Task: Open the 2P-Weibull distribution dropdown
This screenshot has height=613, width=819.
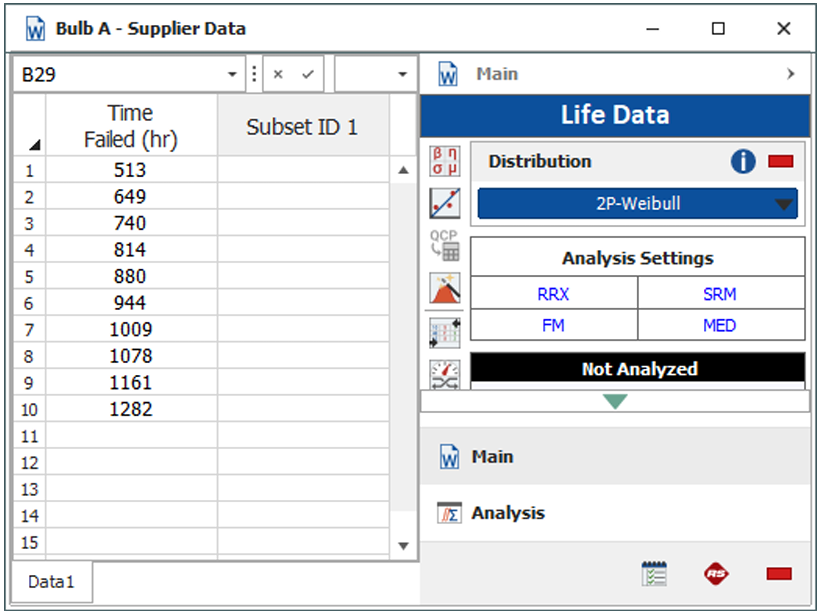Action: click(637, 203)
